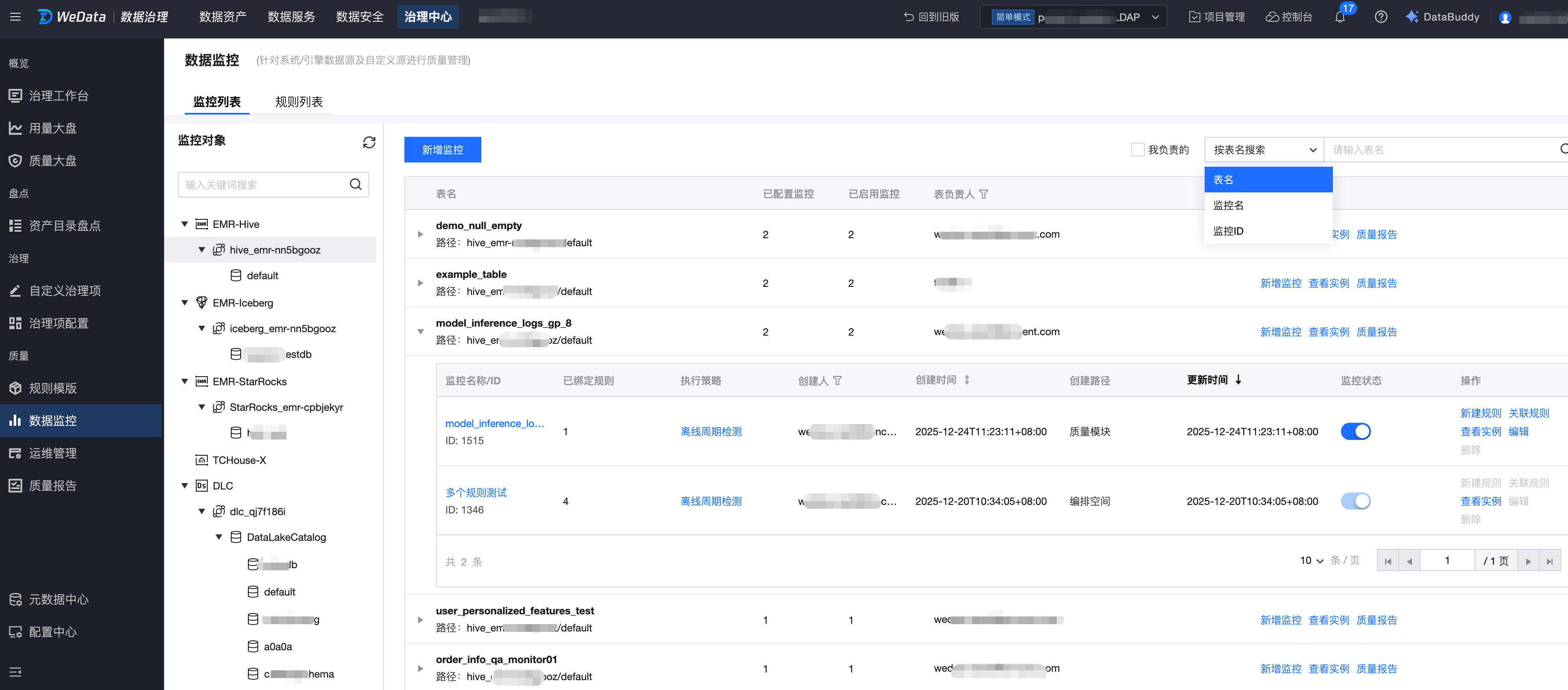
Task: Click the filter icon next to 表负责人
Action: coord(984,194)
